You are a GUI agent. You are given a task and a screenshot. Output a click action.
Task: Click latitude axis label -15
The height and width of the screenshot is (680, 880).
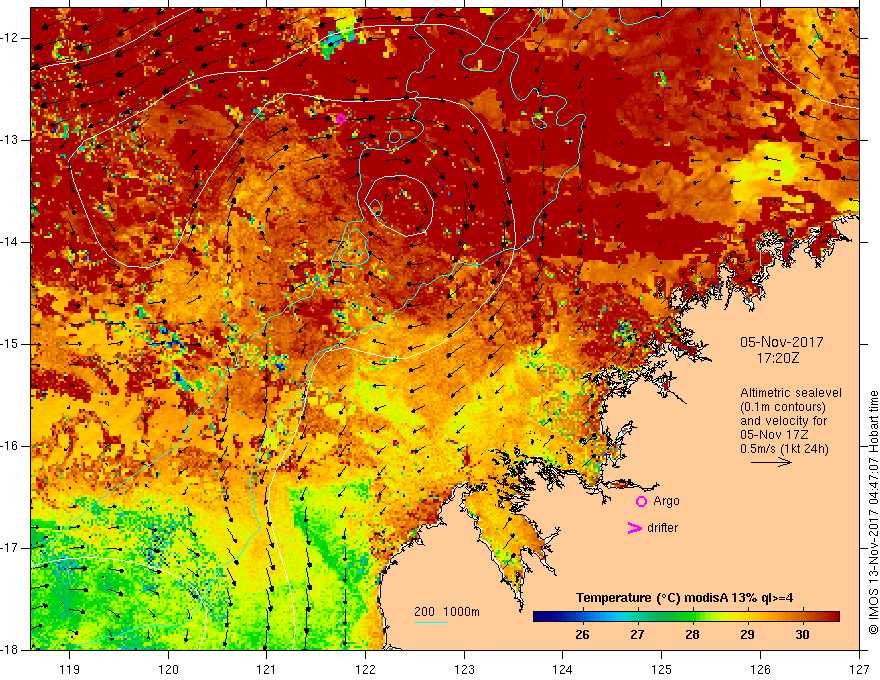pyautogui.click(x=11, y=344)
